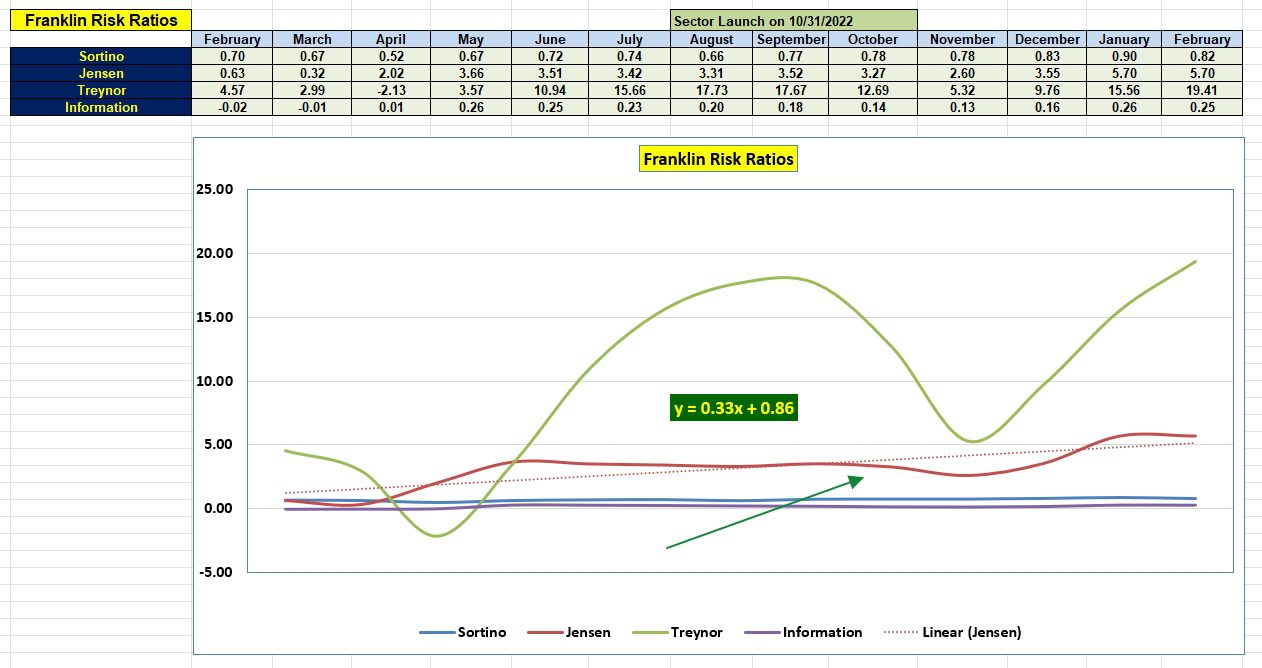Click the September column header
The width and height of the screenshot is (1262, 668).
[x=790, y=39]
